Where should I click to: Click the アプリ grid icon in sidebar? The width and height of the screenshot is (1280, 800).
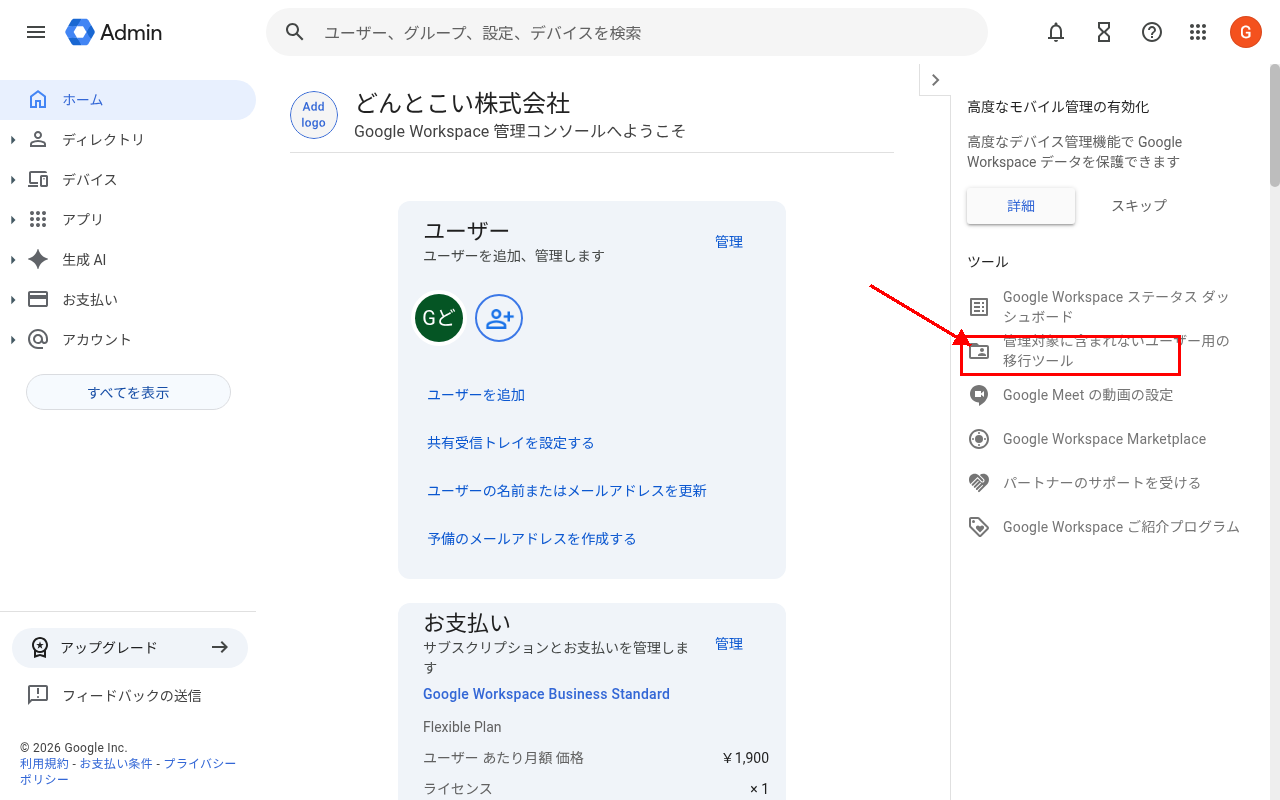tap(38, 219)
